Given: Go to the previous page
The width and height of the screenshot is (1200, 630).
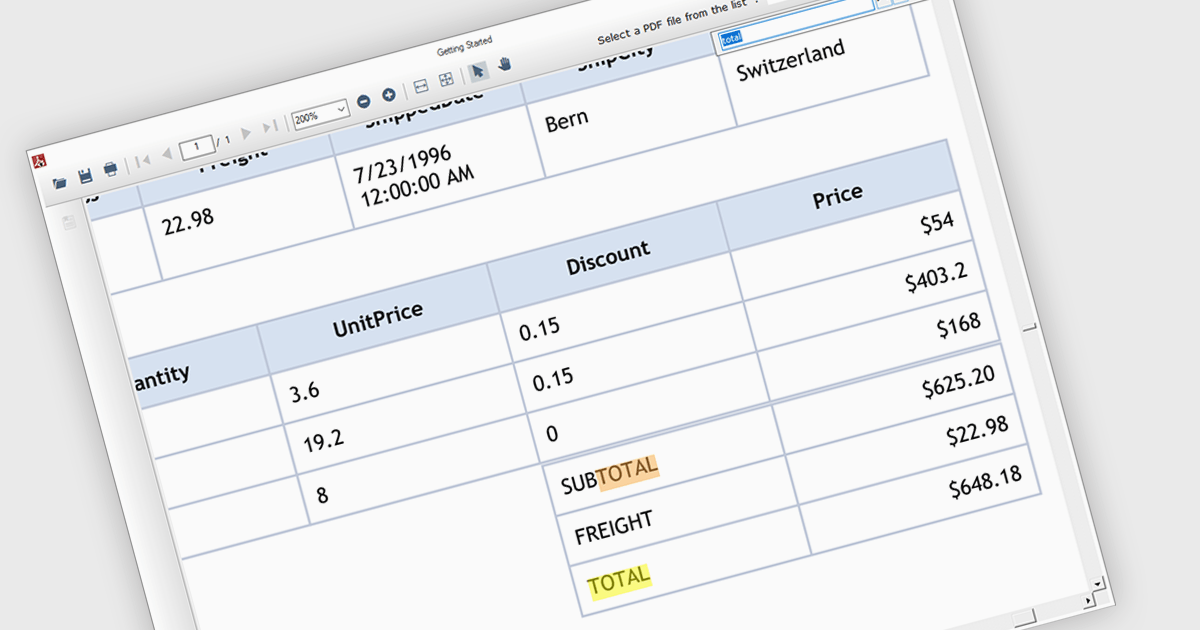Looking at the screenshot, I should pos(166,153).
